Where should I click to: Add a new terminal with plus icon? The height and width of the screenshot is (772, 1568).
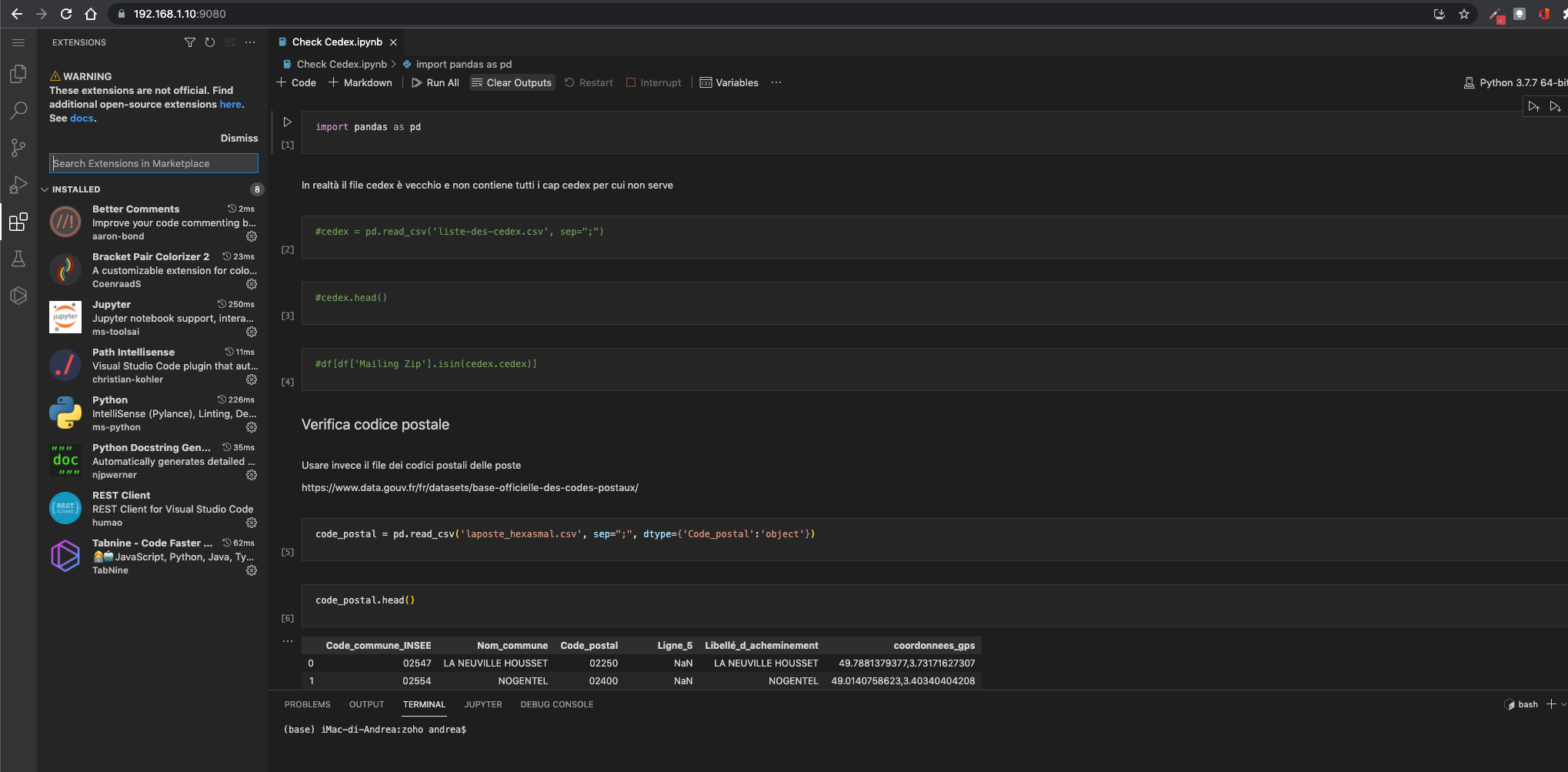tap(1551, 704)
